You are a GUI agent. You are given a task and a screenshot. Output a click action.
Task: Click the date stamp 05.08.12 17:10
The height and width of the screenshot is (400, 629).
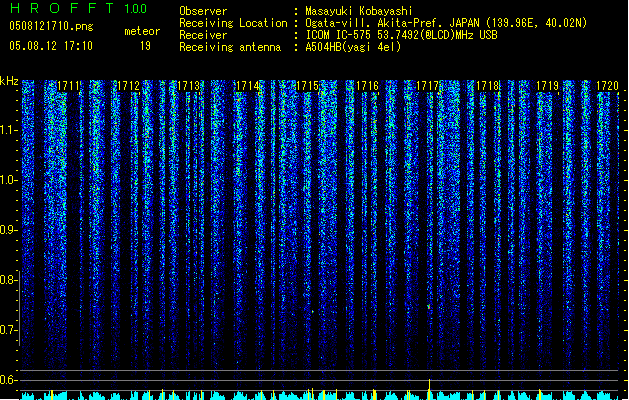pos(51,46)
